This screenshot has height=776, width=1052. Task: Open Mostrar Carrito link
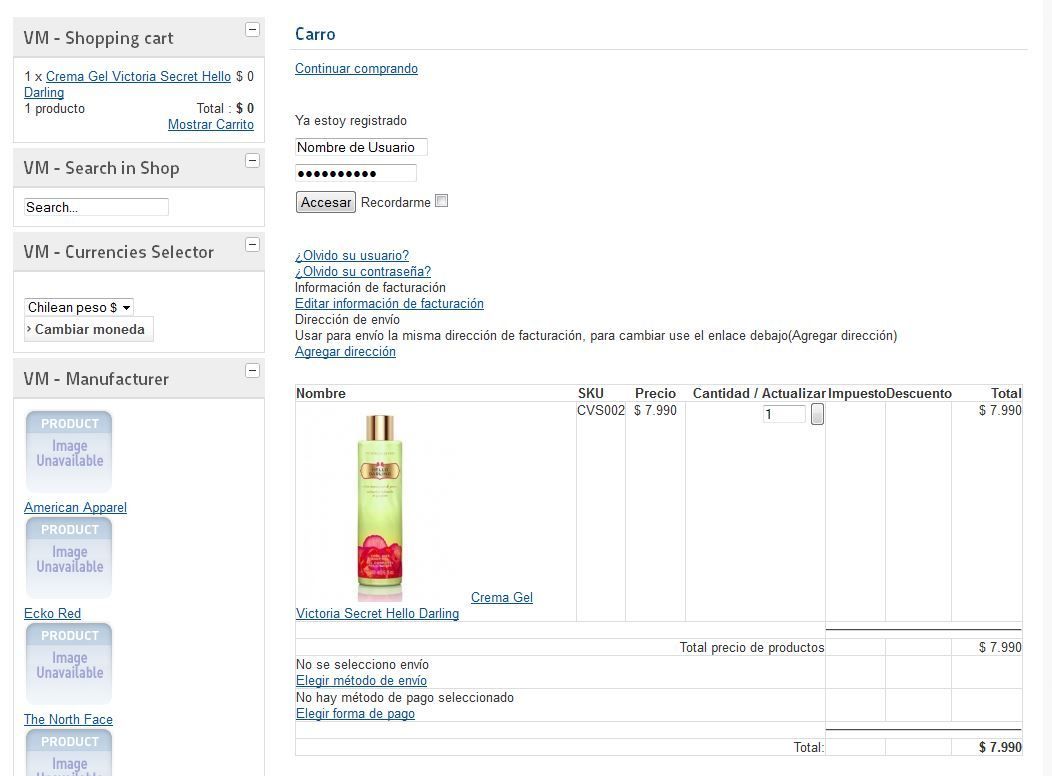pyautogui.click(x=211, y=125)
